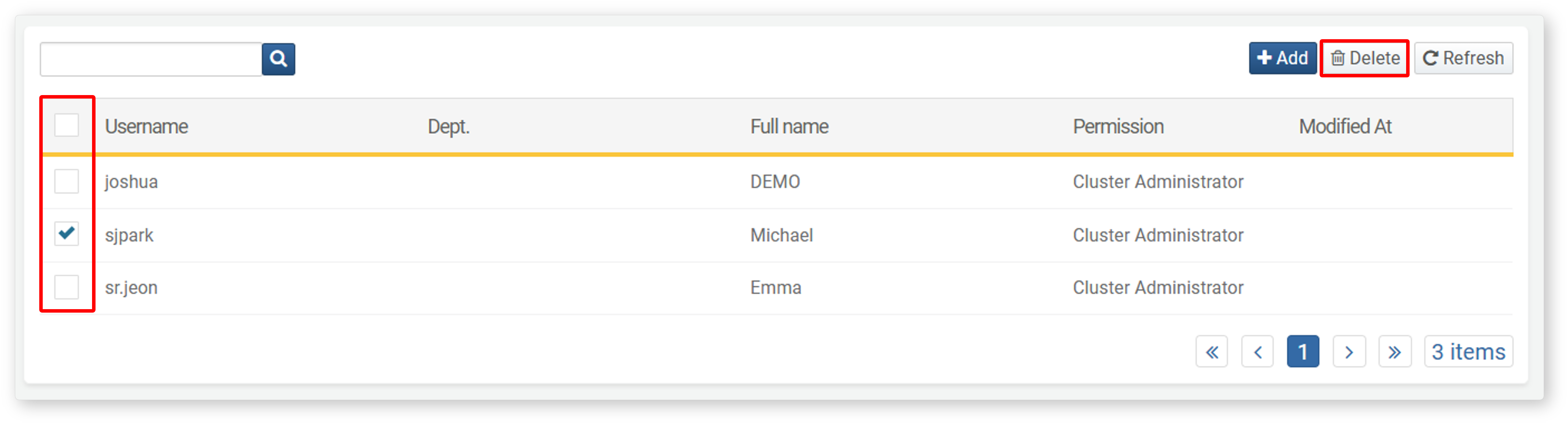Refresh the user list

[1463, 58]
